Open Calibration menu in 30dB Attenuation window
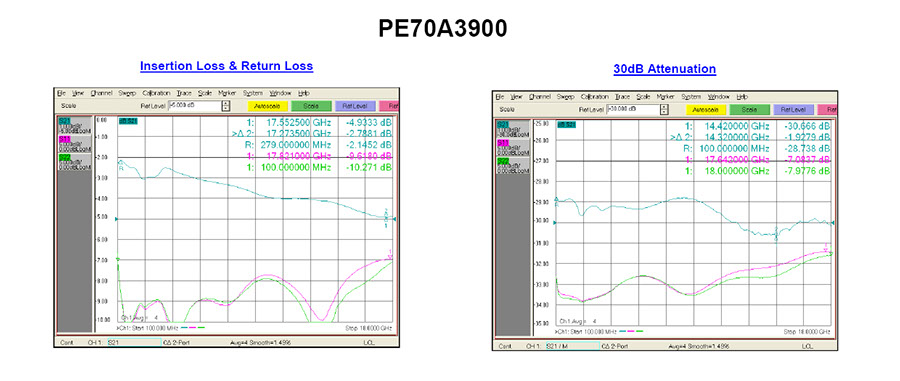 tap(595, 96)
